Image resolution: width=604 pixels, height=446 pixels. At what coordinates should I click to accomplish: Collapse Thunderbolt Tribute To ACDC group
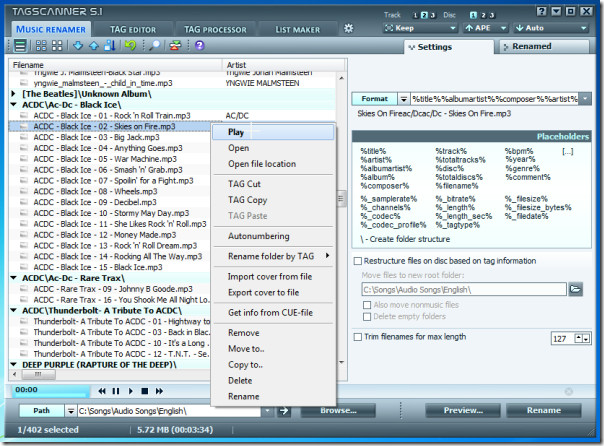pos(13,310)
